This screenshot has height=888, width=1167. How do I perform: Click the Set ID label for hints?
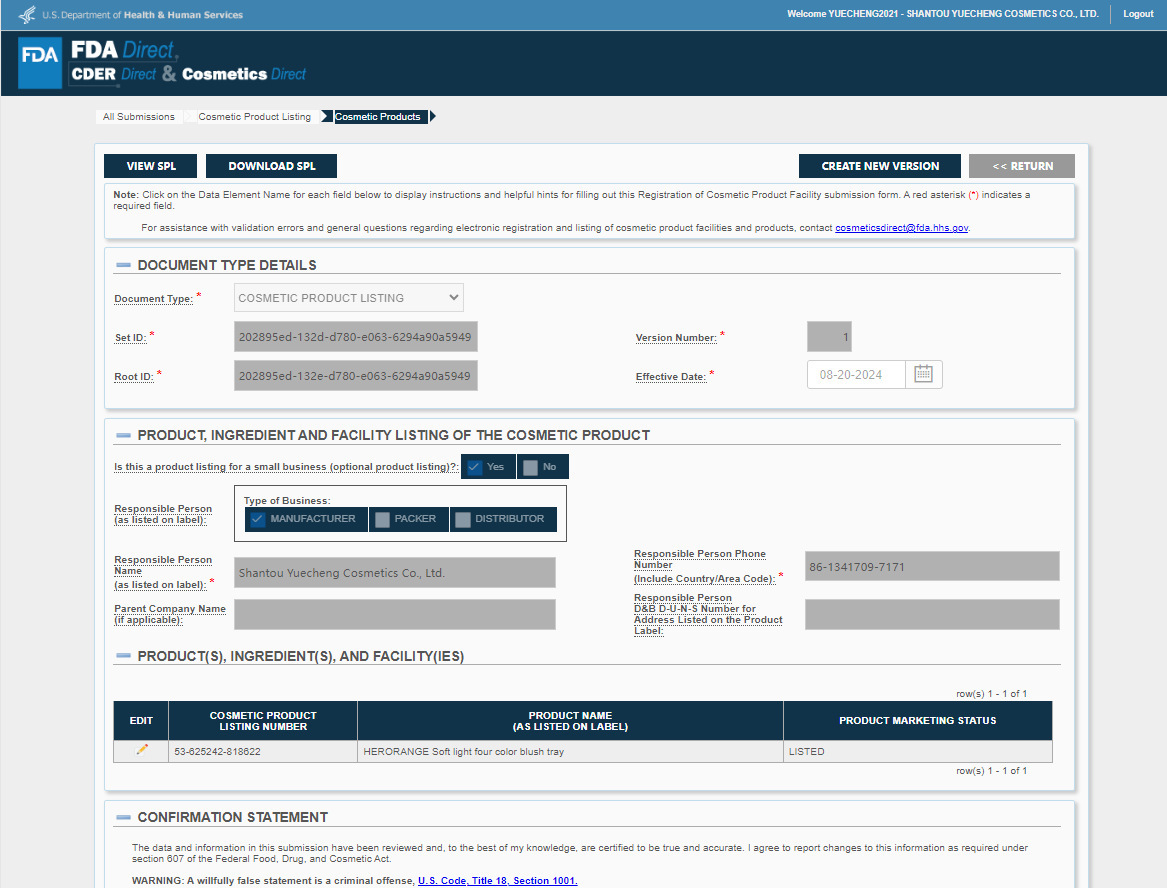tap(130, 337)
